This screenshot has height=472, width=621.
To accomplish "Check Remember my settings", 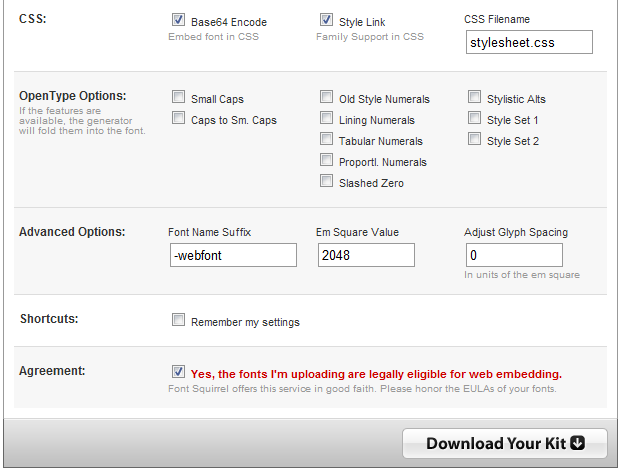I will 179,321.
